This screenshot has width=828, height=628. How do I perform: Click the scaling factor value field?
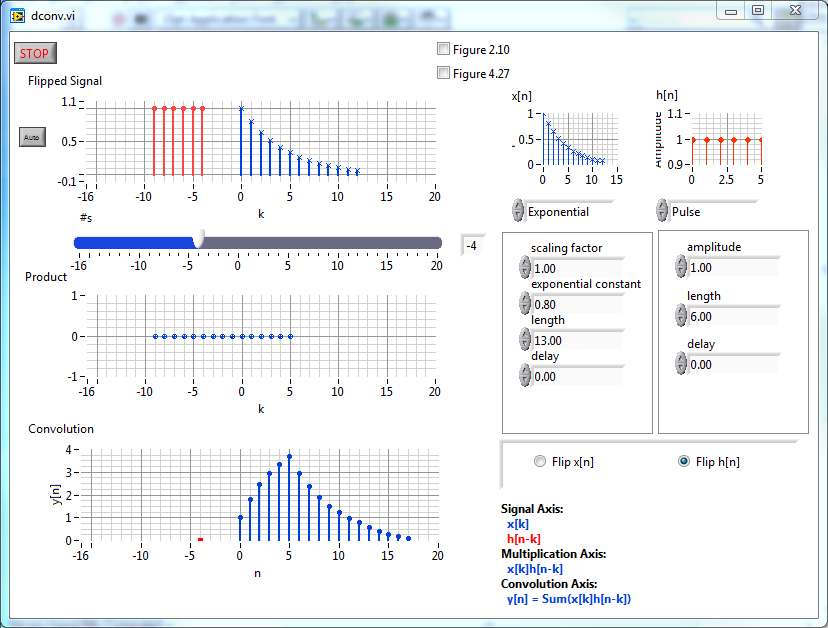coord(575,268)
